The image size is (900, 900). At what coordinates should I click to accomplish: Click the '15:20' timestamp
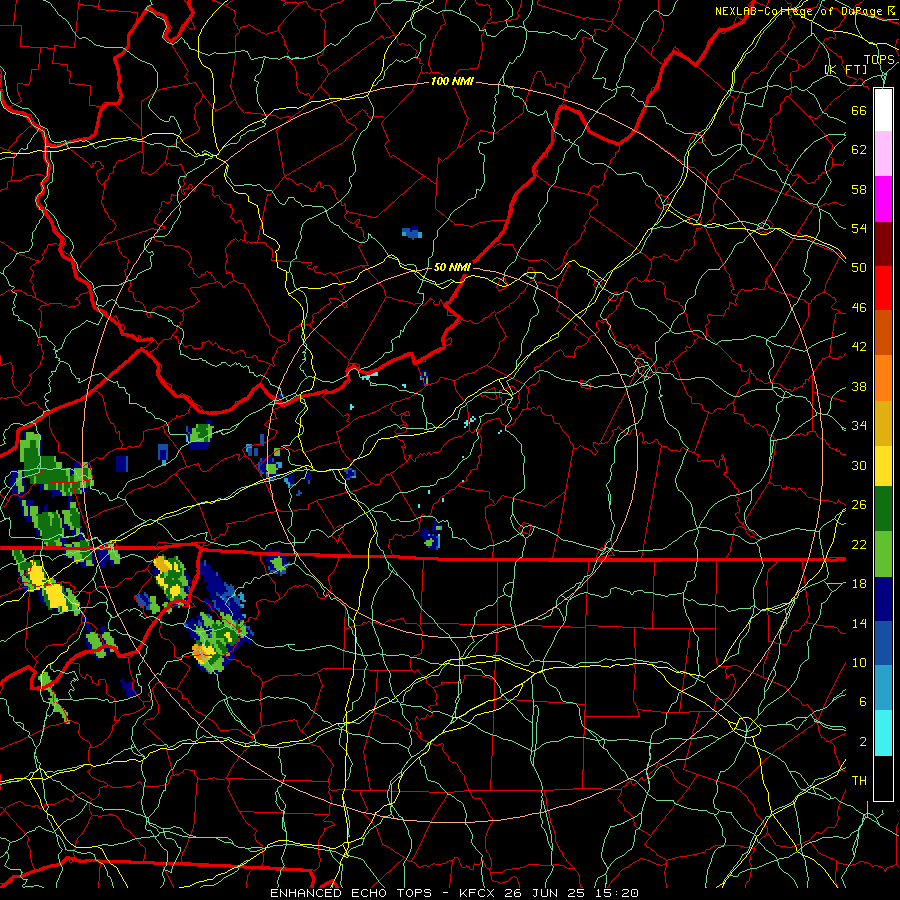coord(617,893)
